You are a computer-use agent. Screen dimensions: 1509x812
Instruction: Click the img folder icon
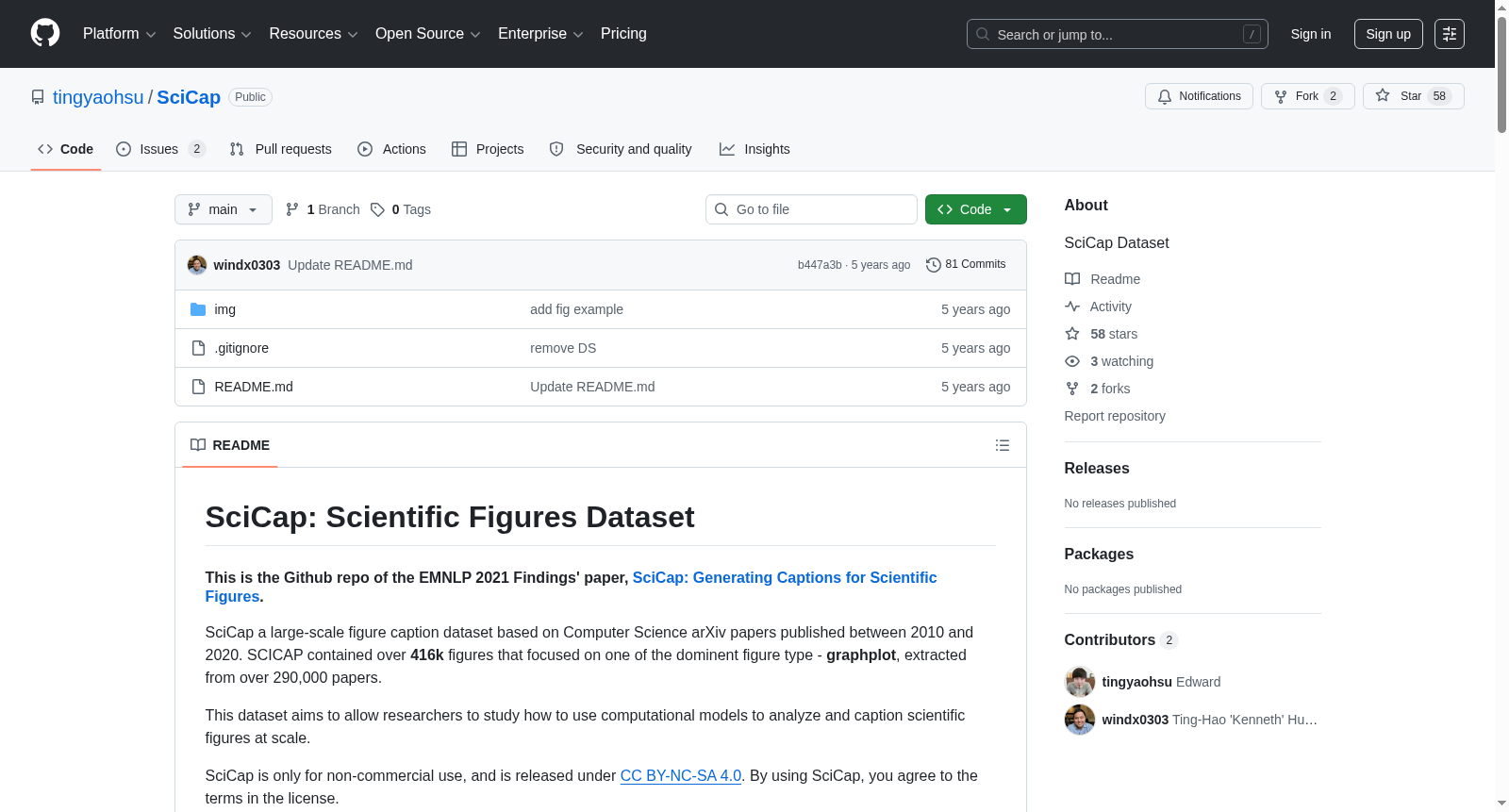point(198,309)
